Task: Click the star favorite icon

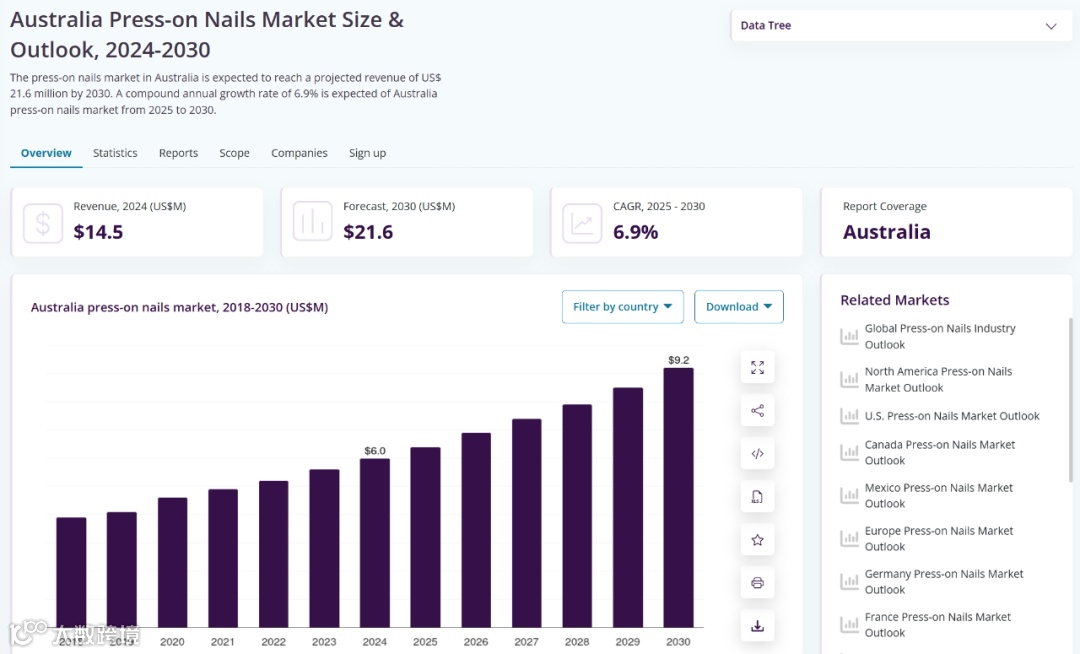Action: pos(757,540)
